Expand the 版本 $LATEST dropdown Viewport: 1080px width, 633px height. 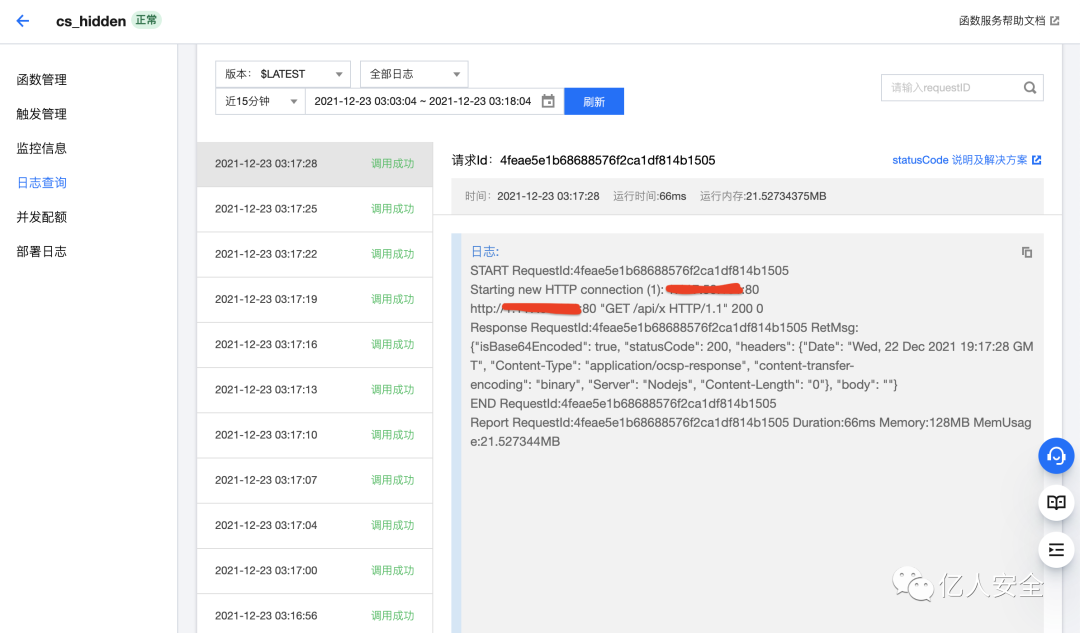[x=283, y=74]
